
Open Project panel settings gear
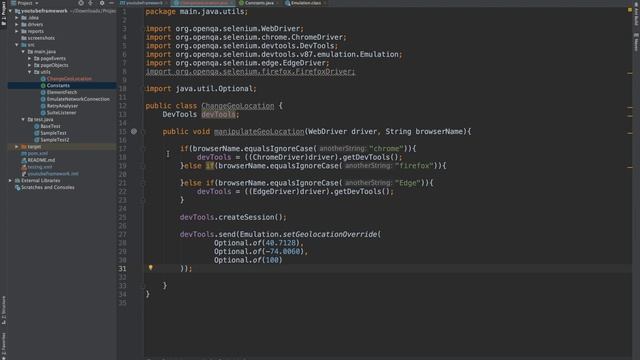(102, 3)
